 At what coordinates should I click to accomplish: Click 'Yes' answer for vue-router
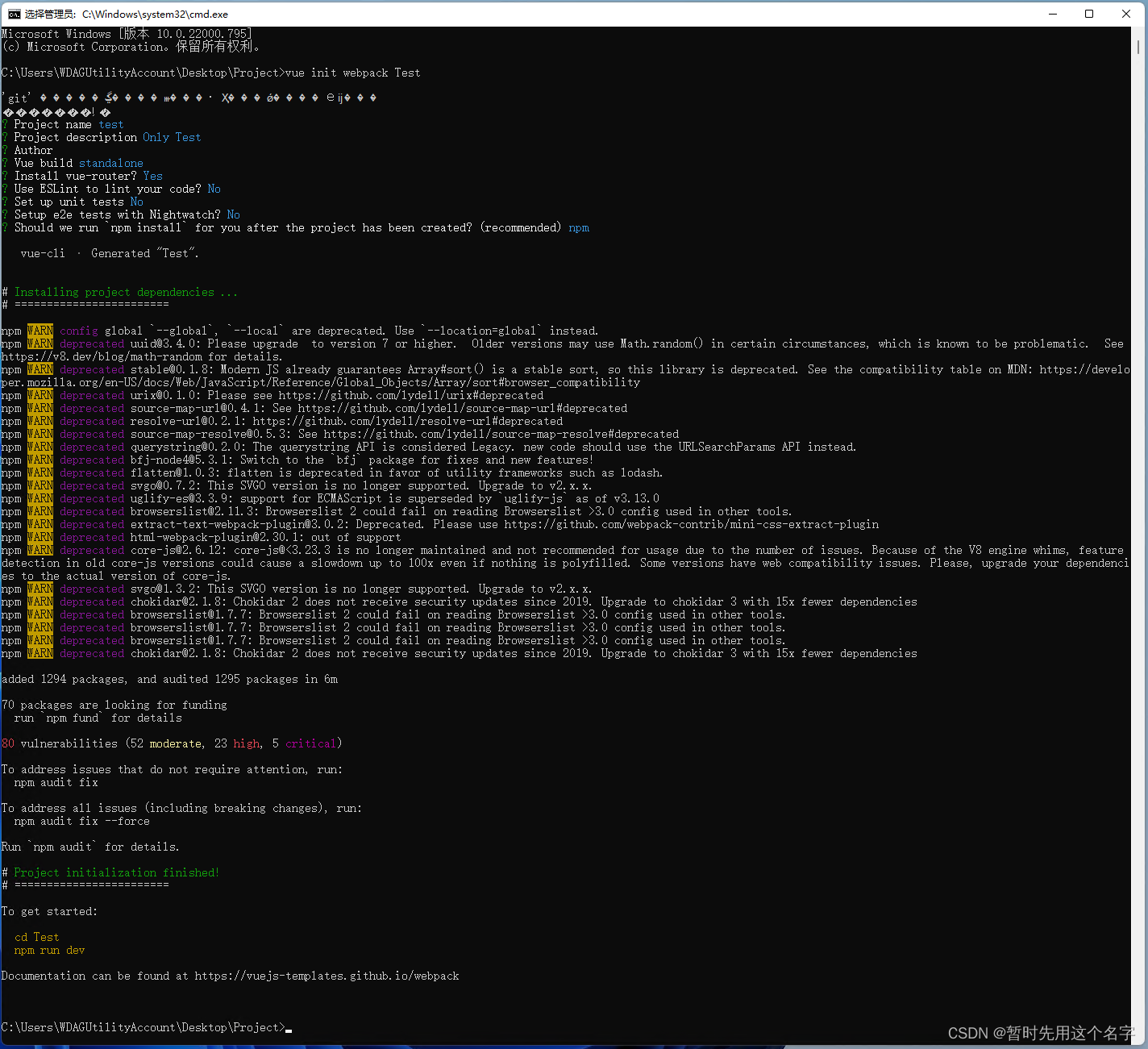point(152,176)
